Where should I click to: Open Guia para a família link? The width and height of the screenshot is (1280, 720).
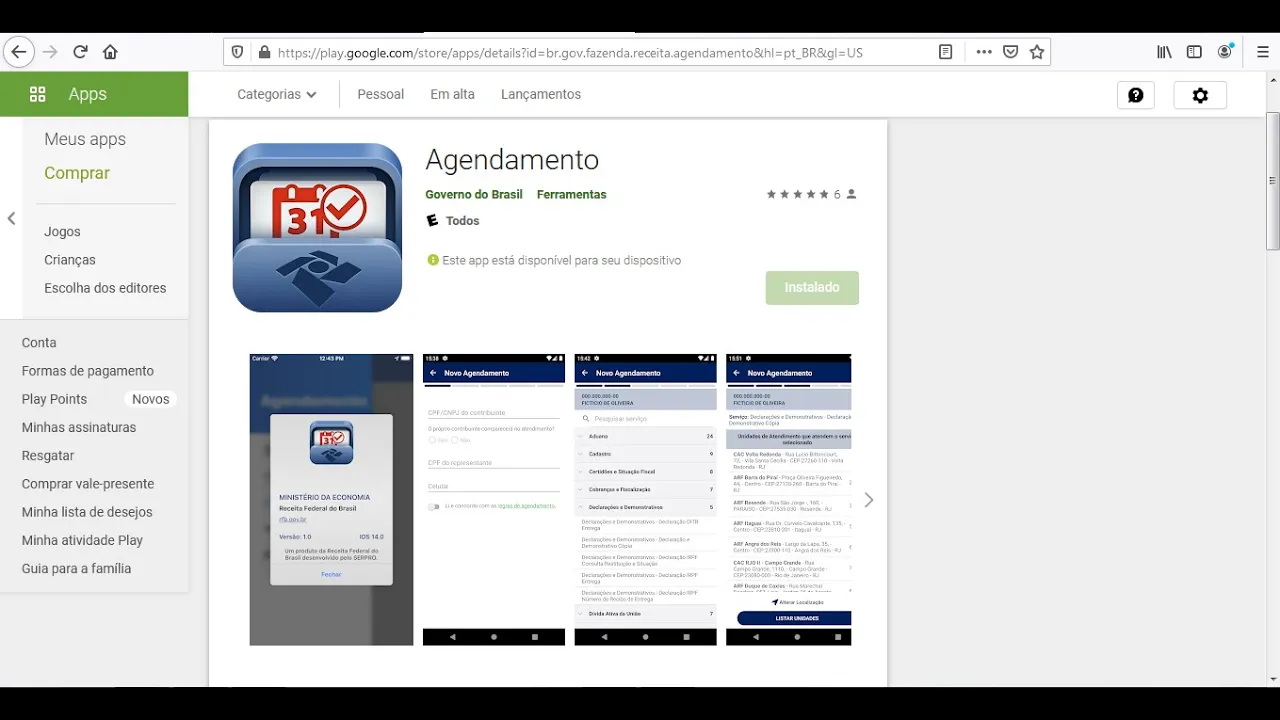76,568
